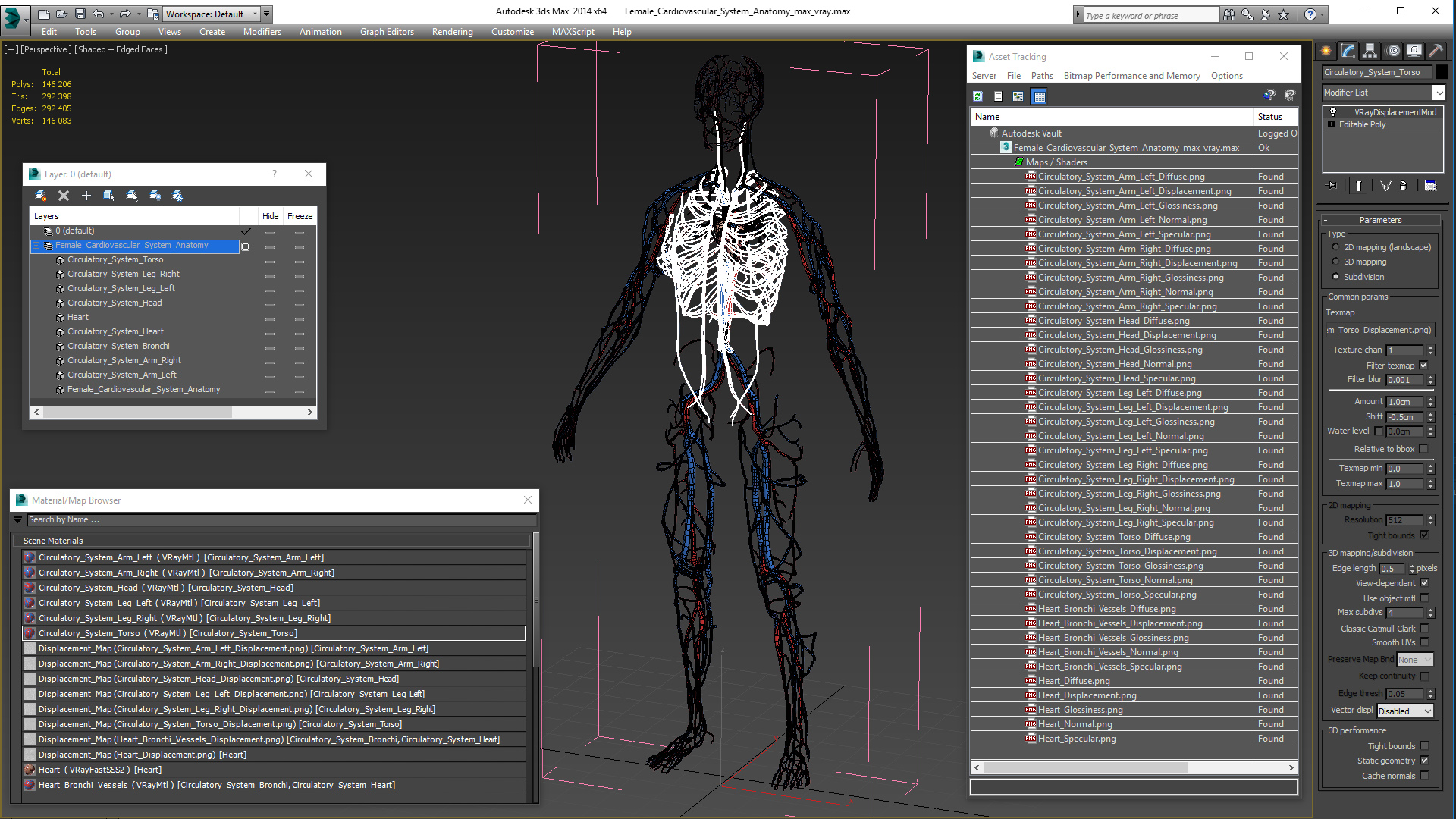
Task: Select 3D mapping radio button
Action: [1335, 262]
